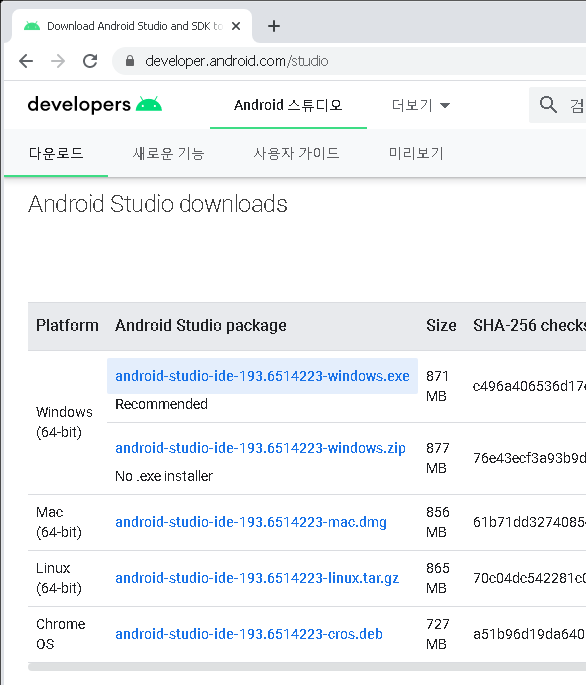Screen dimensions: 586x685
Task: Click the browser back arrow
Action: pyautogui.click(x=26, y=61)
